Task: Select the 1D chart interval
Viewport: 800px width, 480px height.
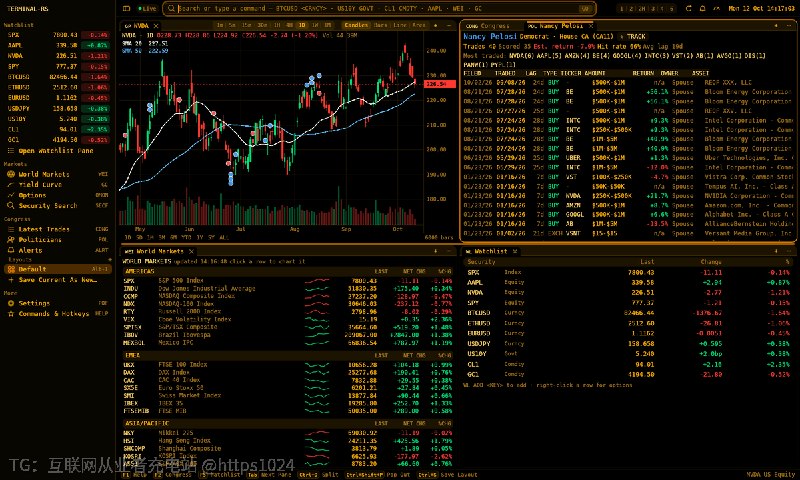Action: click(302, 25)
